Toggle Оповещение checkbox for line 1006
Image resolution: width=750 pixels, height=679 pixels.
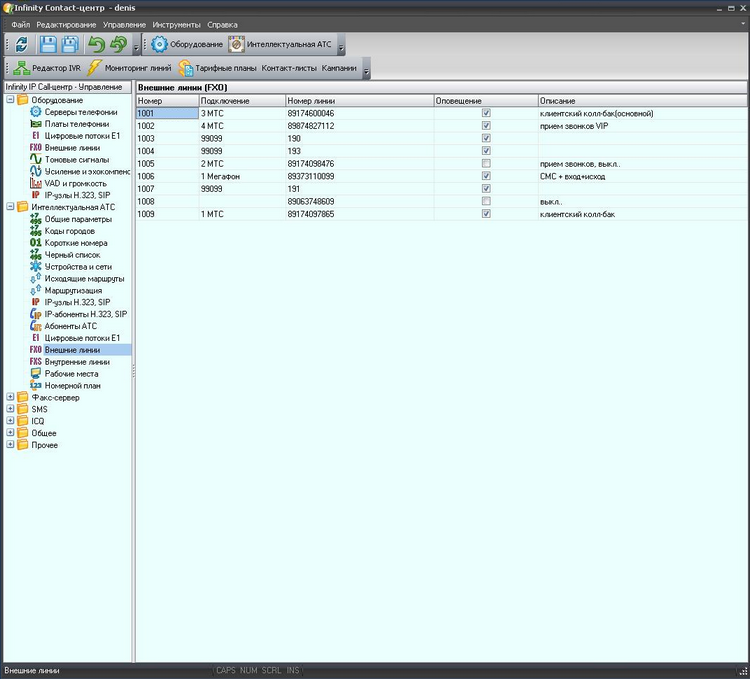coord(486,176)
